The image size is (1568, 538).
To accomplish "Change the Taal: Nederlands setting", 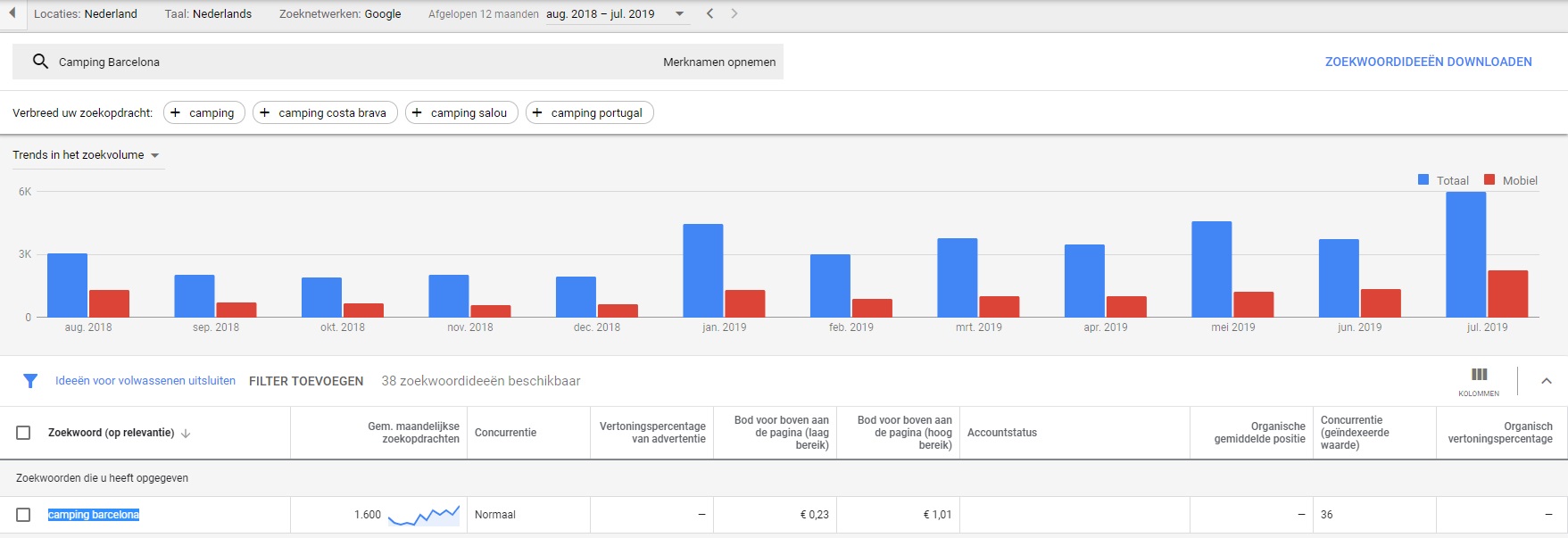I will pos(208,14).
